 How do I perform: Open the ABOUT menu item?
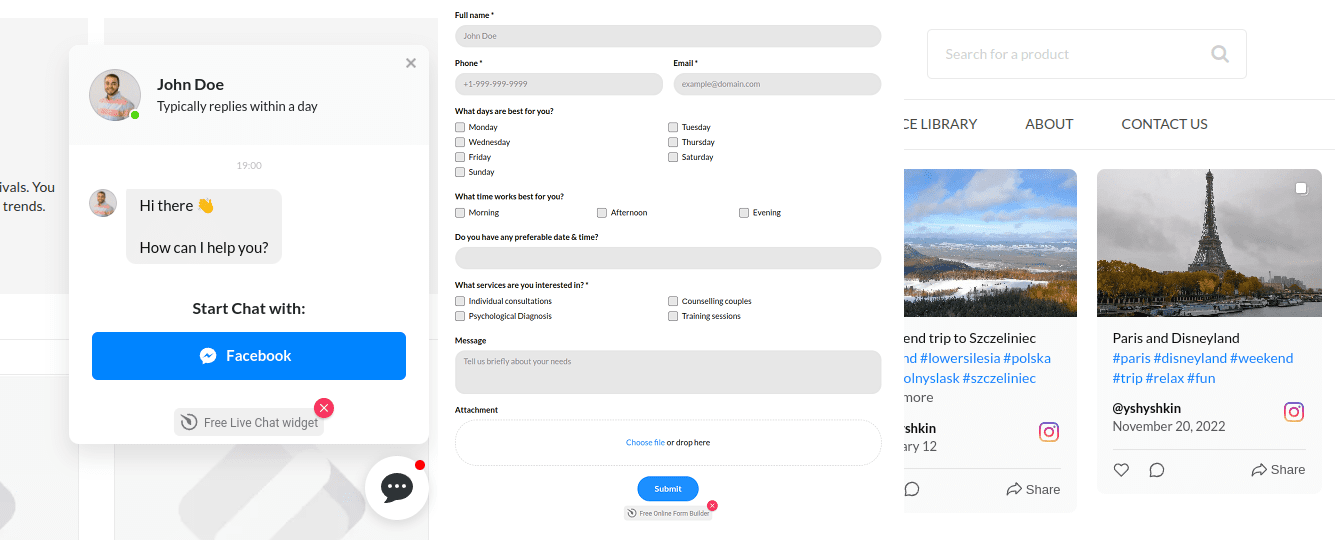point(1049,124)
